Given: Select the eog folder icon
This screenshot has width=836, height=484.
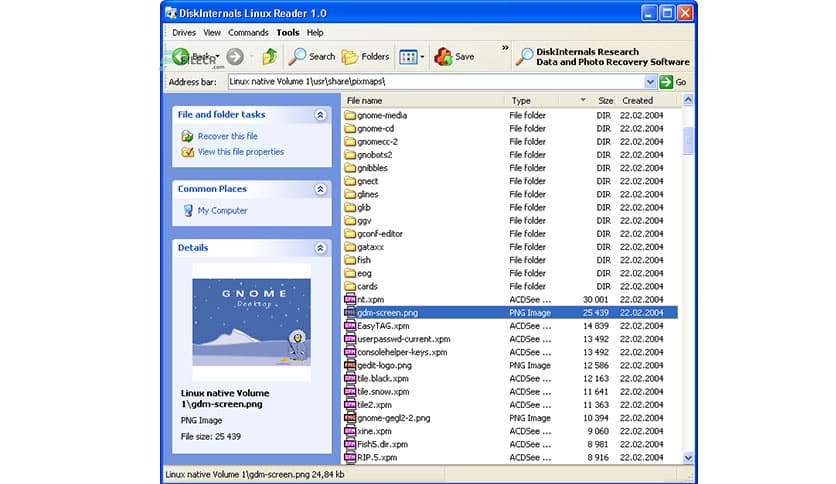Looking at the screenshot, I should click(x=350, y=273).
